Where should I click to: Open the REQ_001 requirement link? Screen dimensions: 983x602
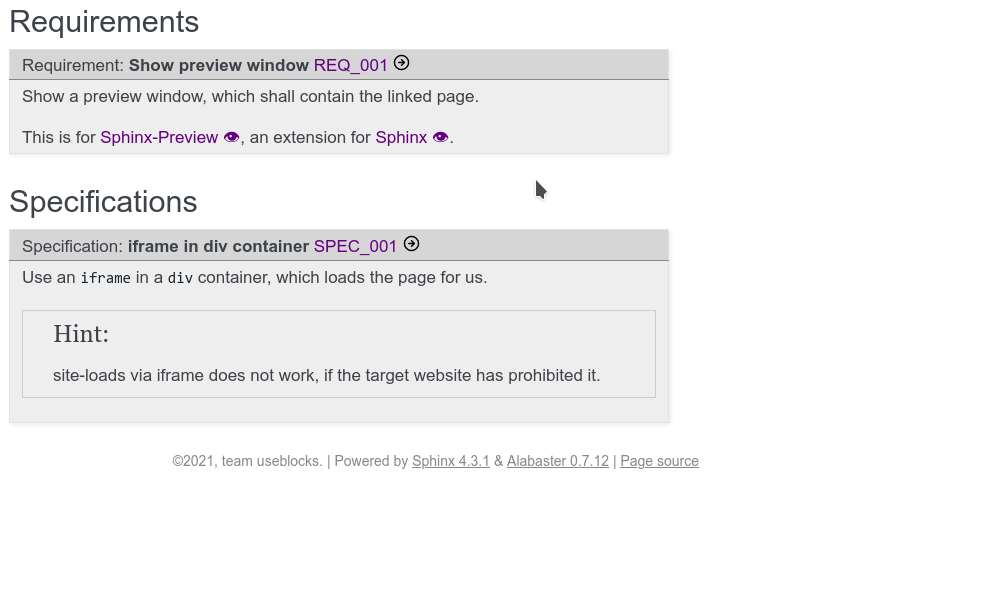point(350,65)
